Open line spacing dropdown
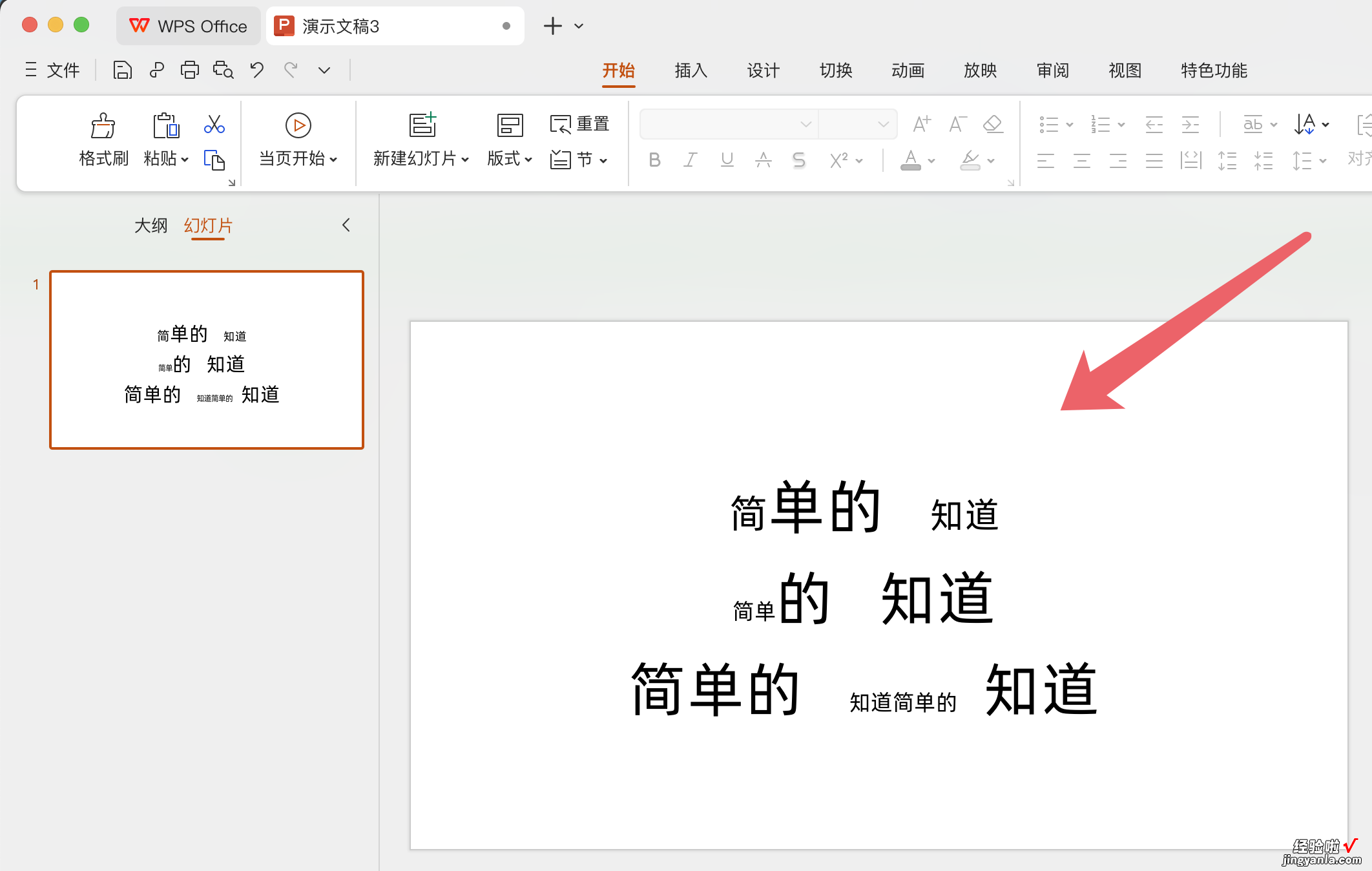Image resolution: width=1372 pixels, height=871 pixels. (1322, 161)
